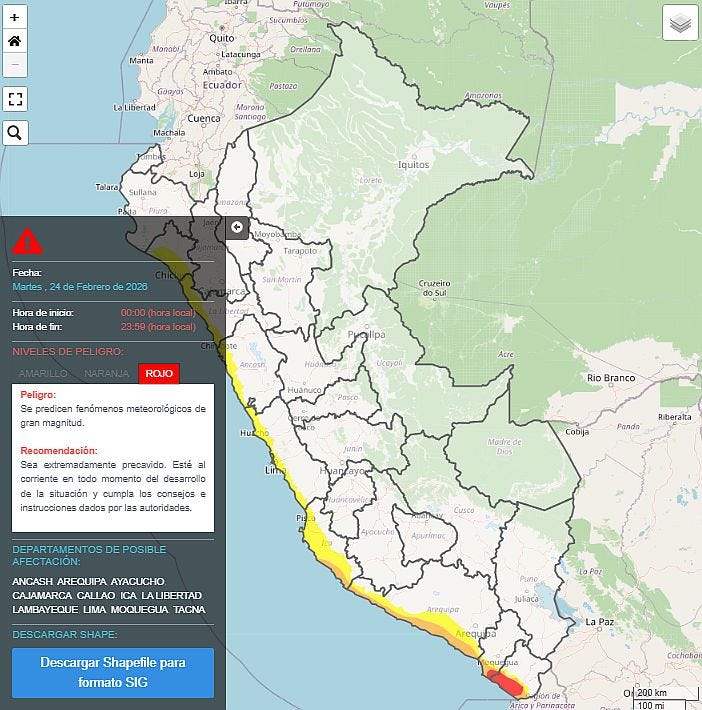Collapse the warning info panel

[237, 227]
